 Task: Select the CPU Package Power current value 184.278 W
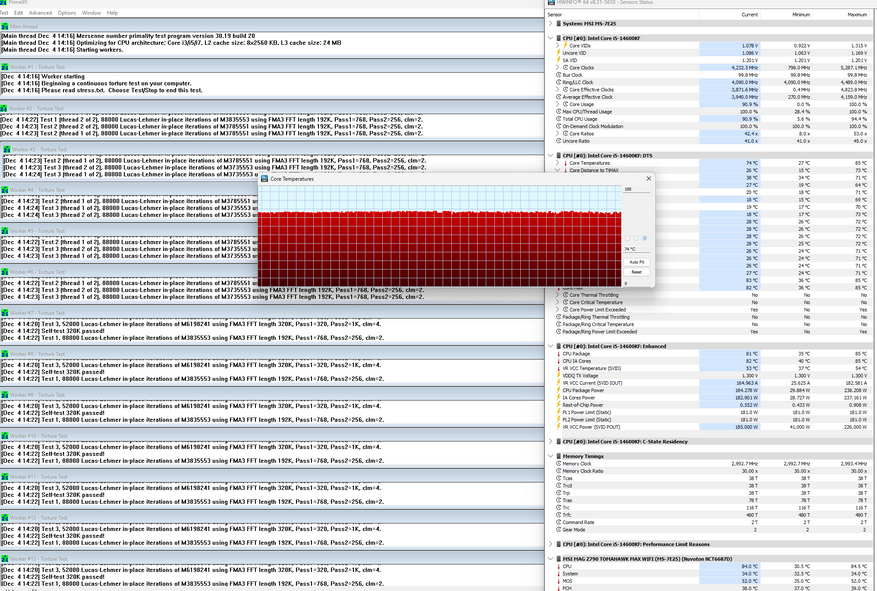pos(747,390)
